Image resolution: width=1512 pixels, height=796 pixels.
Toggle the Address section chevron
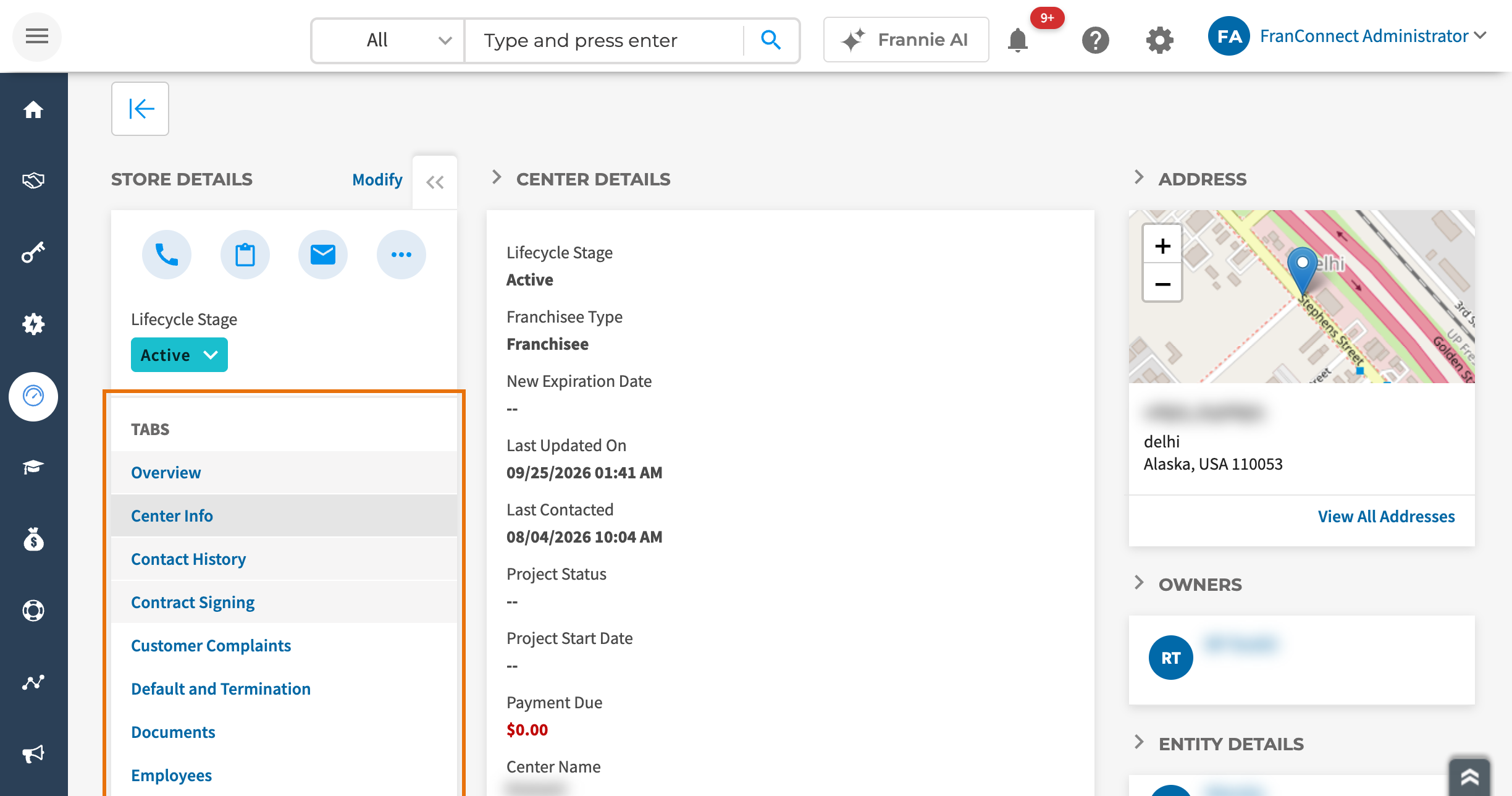point(1139,178)
